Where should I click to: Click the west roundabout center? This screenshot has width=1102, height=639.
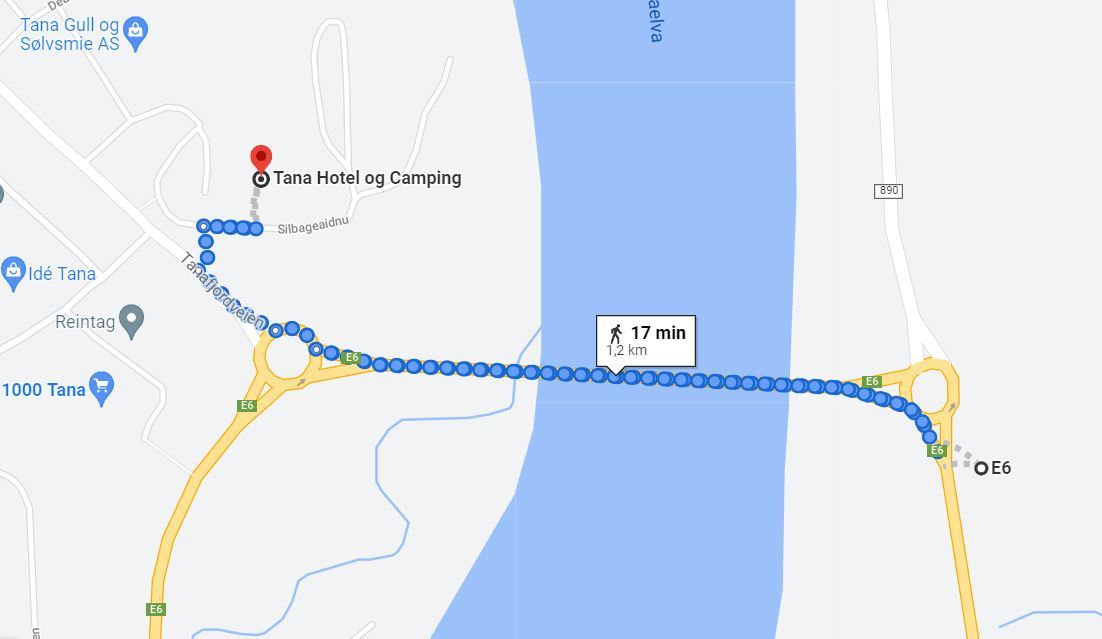287,358
